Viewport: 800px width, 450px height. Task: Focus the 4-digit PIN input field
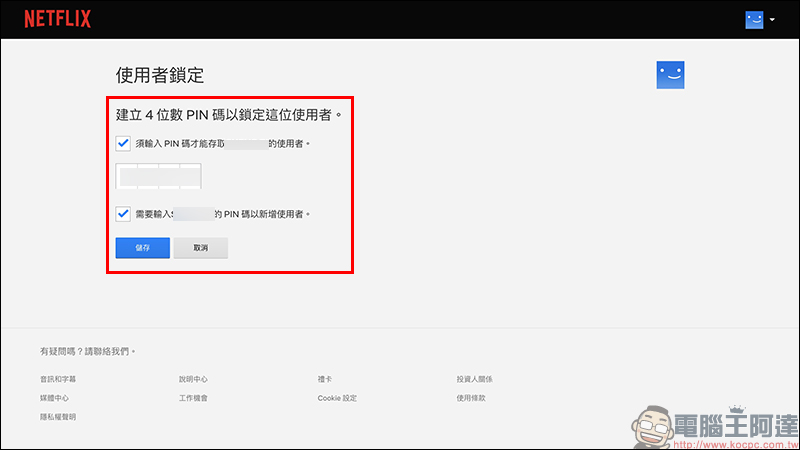point(159,176)
